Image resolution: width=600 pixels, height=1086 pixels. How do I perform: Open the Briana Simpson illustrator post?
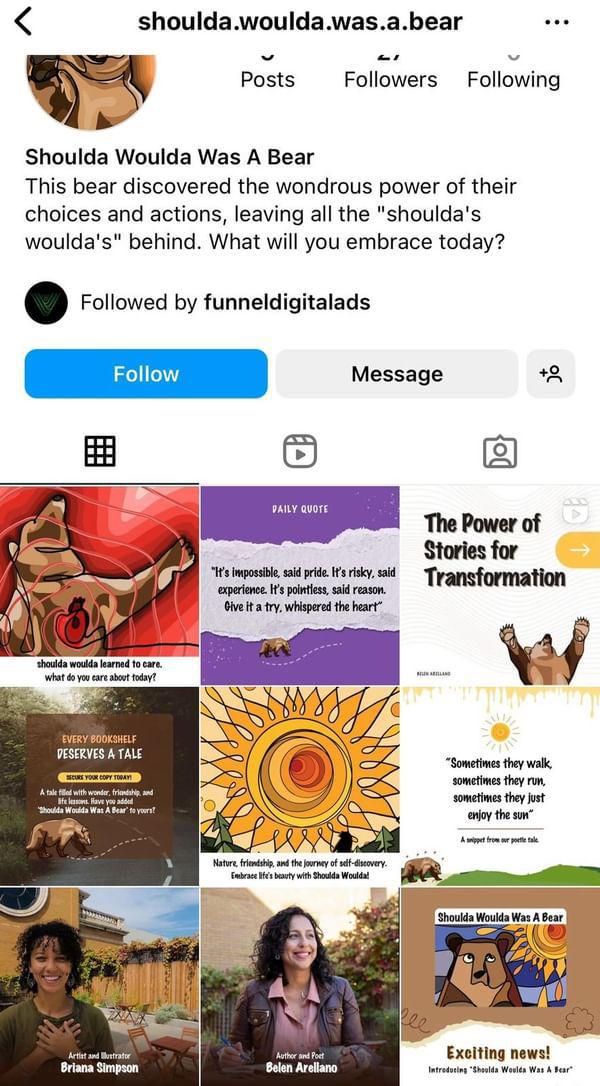[x=99, y=987]
